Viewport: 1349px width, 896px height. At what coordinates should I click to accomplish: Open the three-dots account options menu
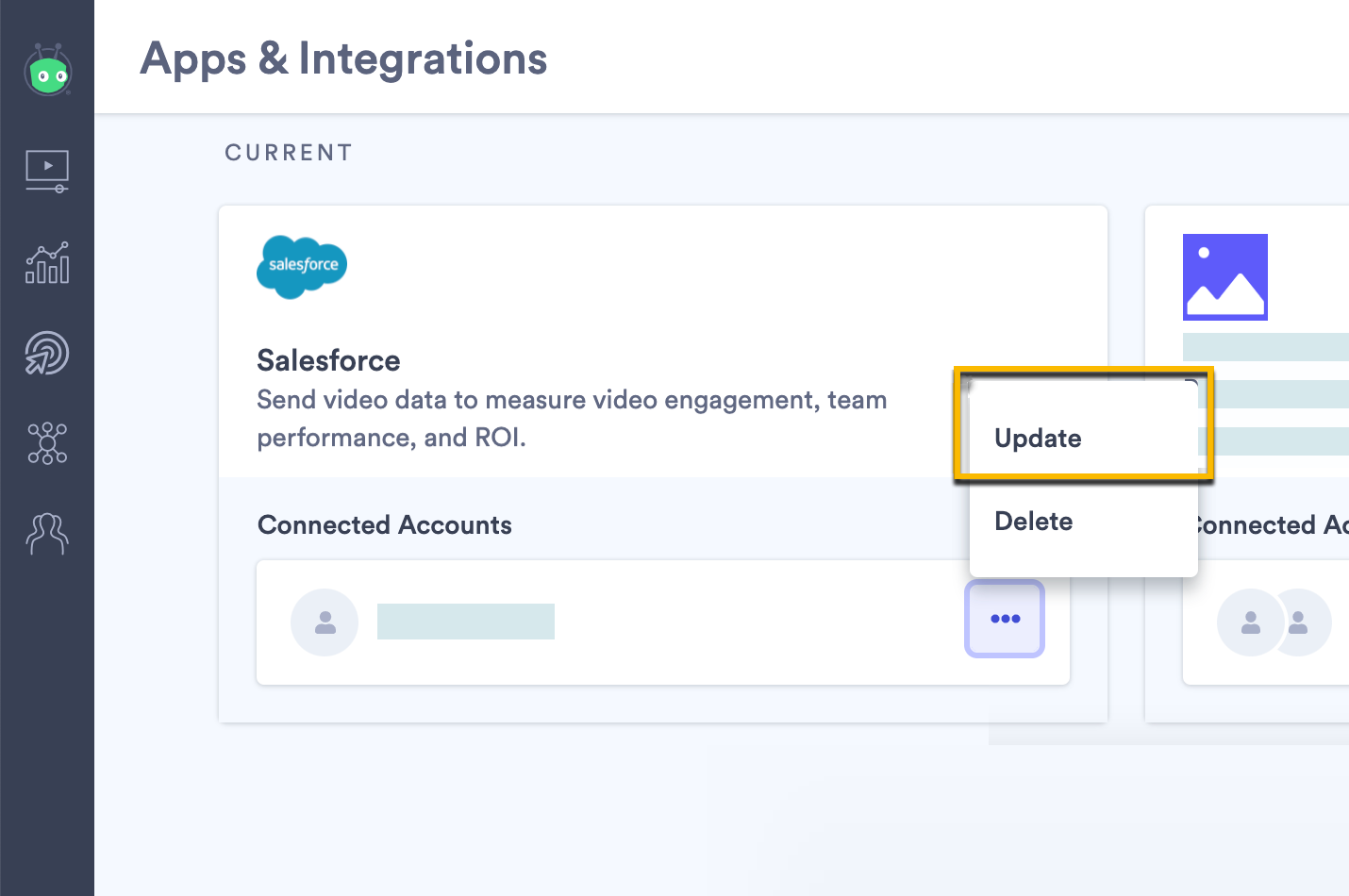click(x=1005, y=619)
